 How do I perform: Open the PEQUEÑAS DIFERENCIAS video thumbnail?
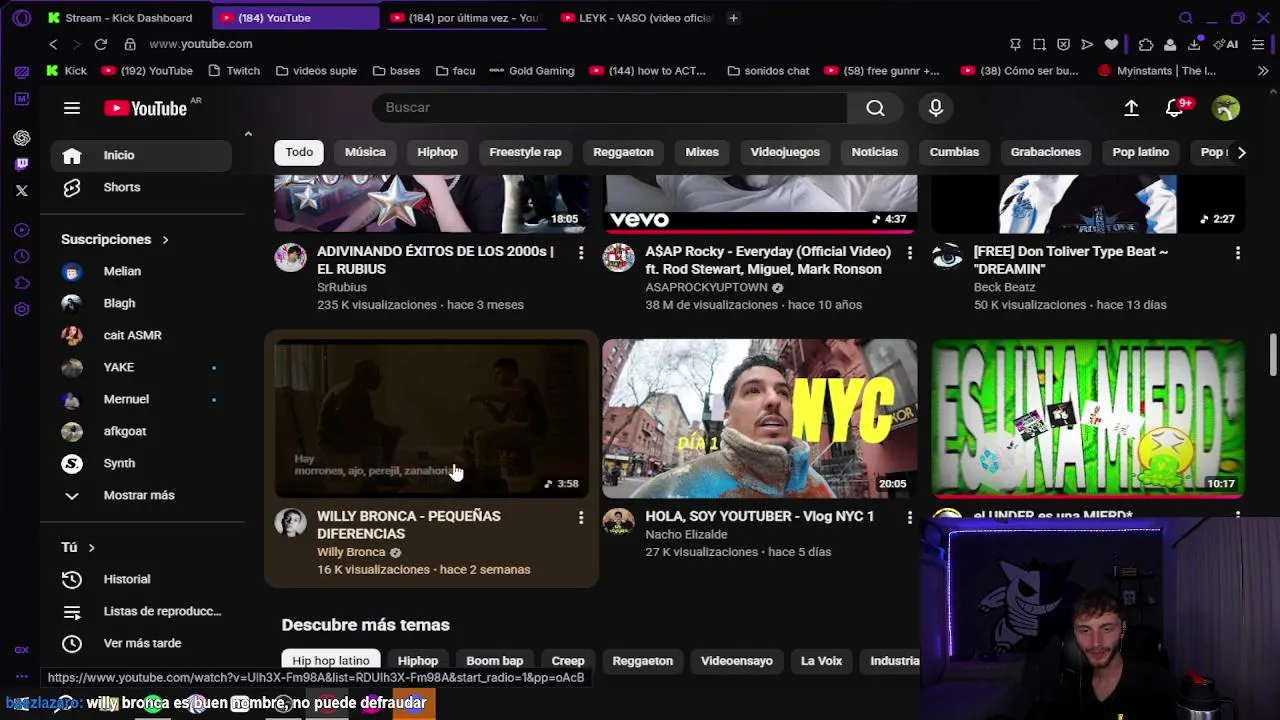pyautogui.click(x=432, y=418)
